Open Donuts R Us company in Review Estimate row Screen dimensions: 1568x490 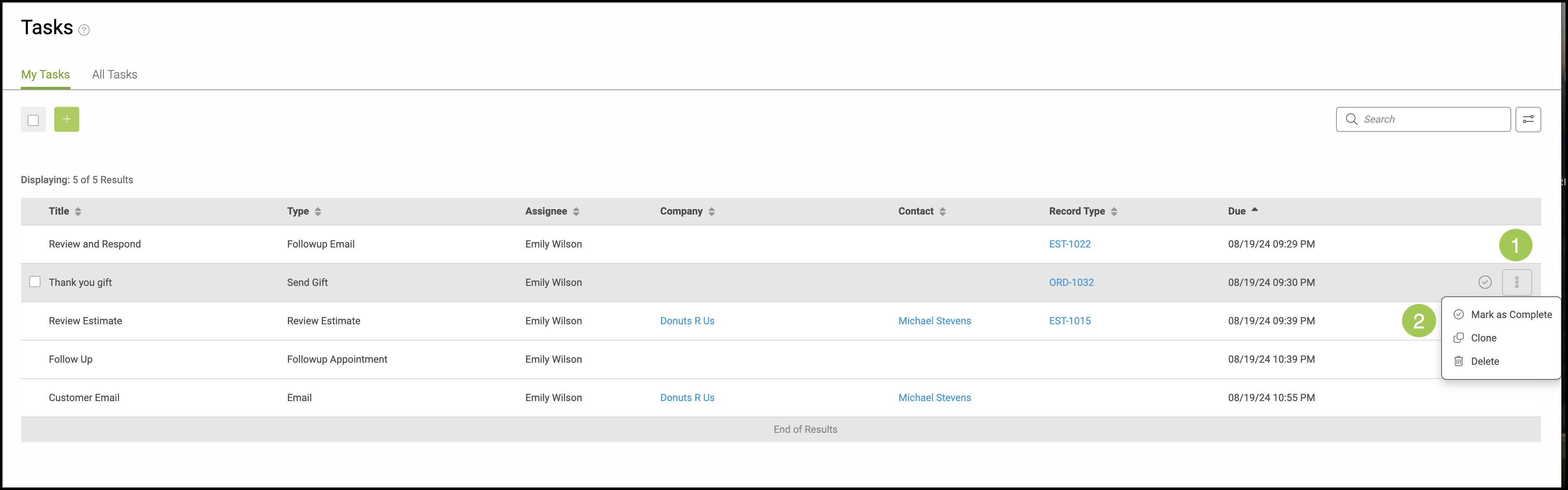point(687,321)
